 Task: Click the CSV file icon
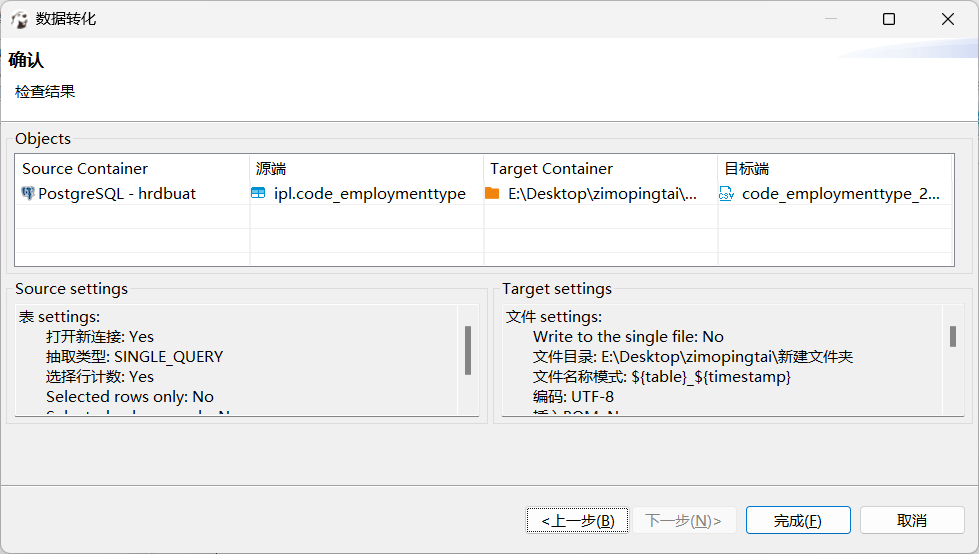pos(727,194)
